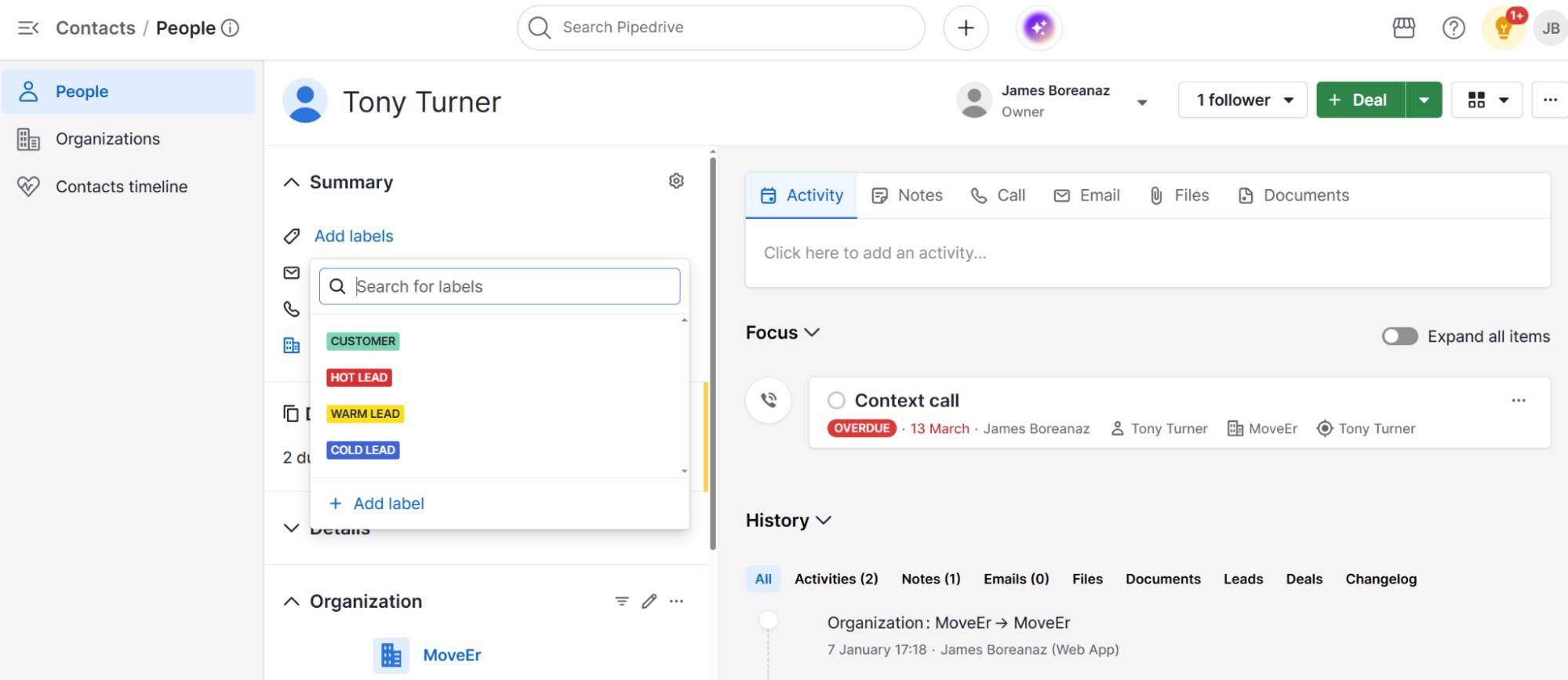
Task: Open the help question mark icon
Action: click(1453, 28)
